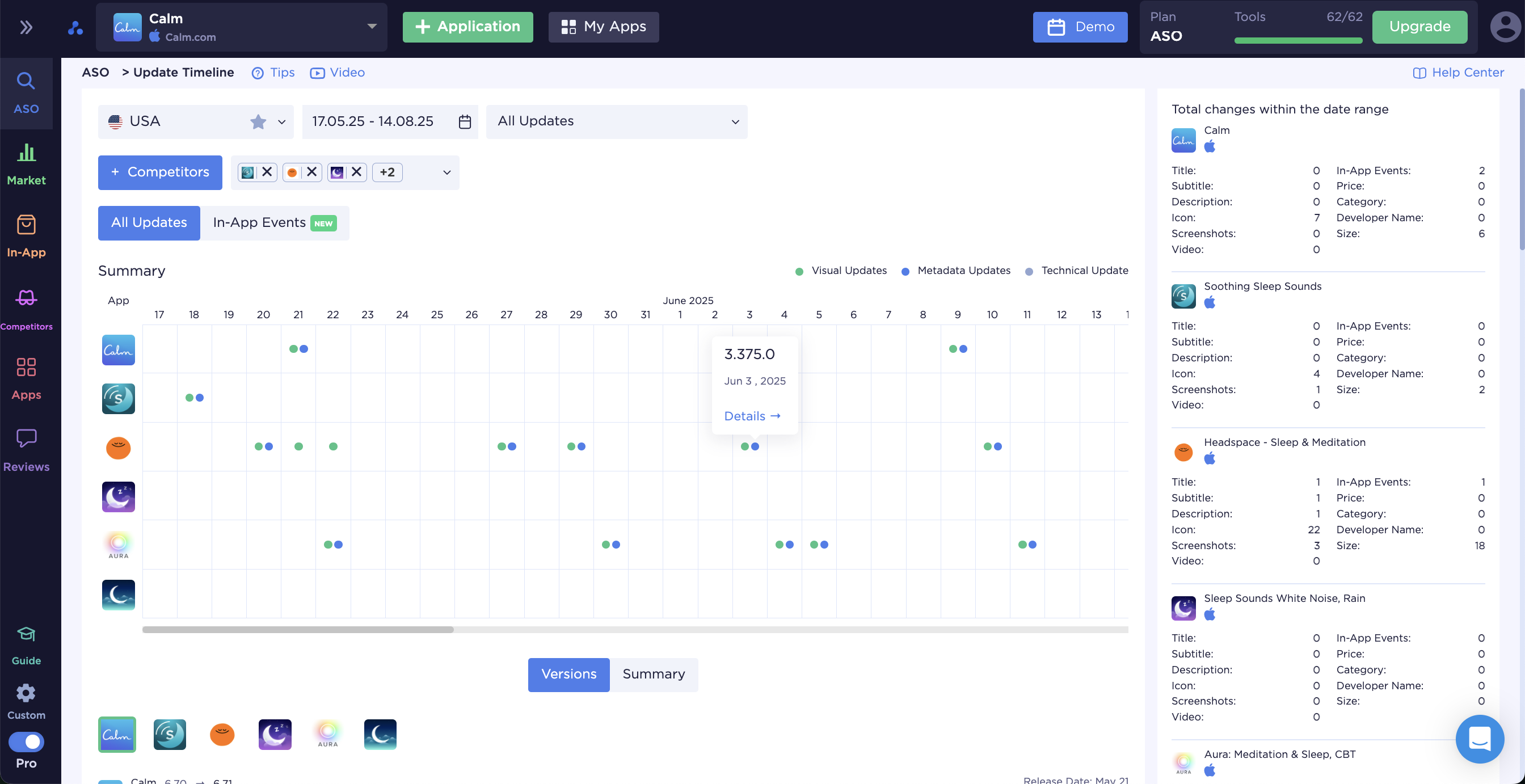Select Headspace icon in timeline row
The height and width of the screenshot is (784, 1525).
tap(119, 448)
